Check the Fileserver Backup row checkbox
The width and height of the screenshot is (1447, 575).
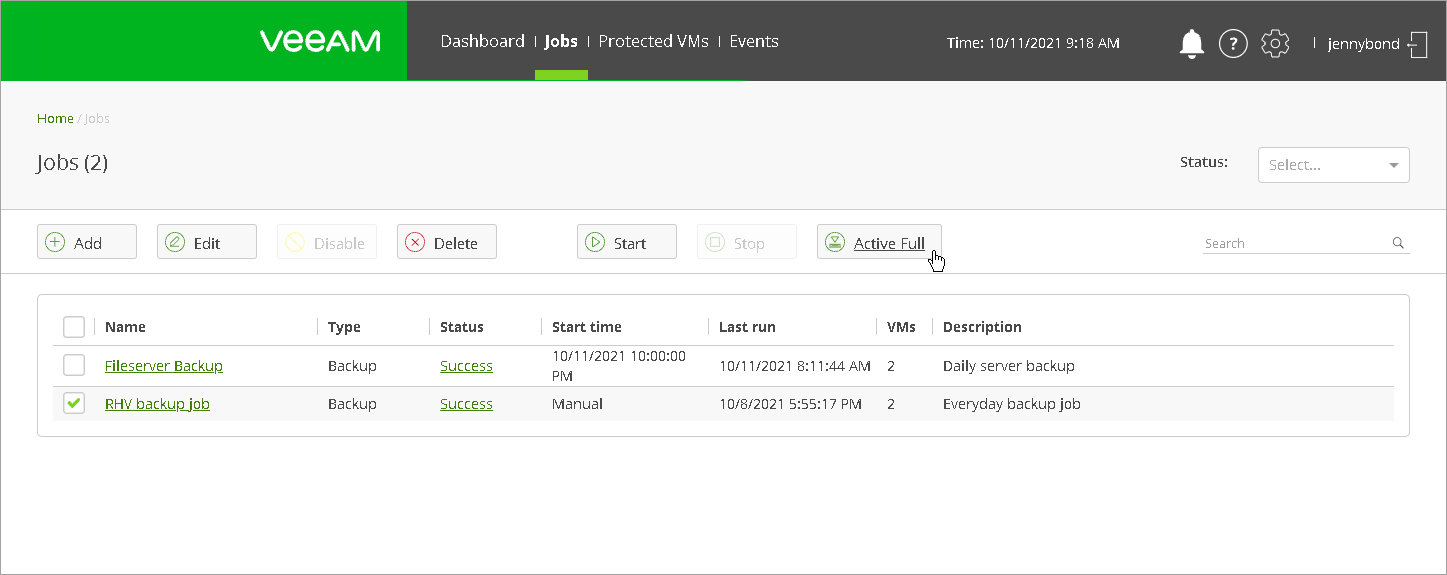click(x=74, y=365)
